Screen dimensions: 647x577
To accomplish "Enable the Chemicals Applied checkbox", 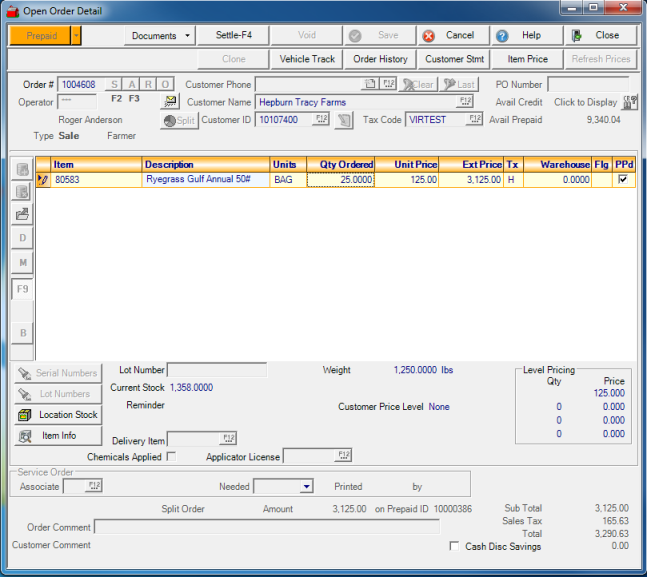I will (x=171, y=457).
